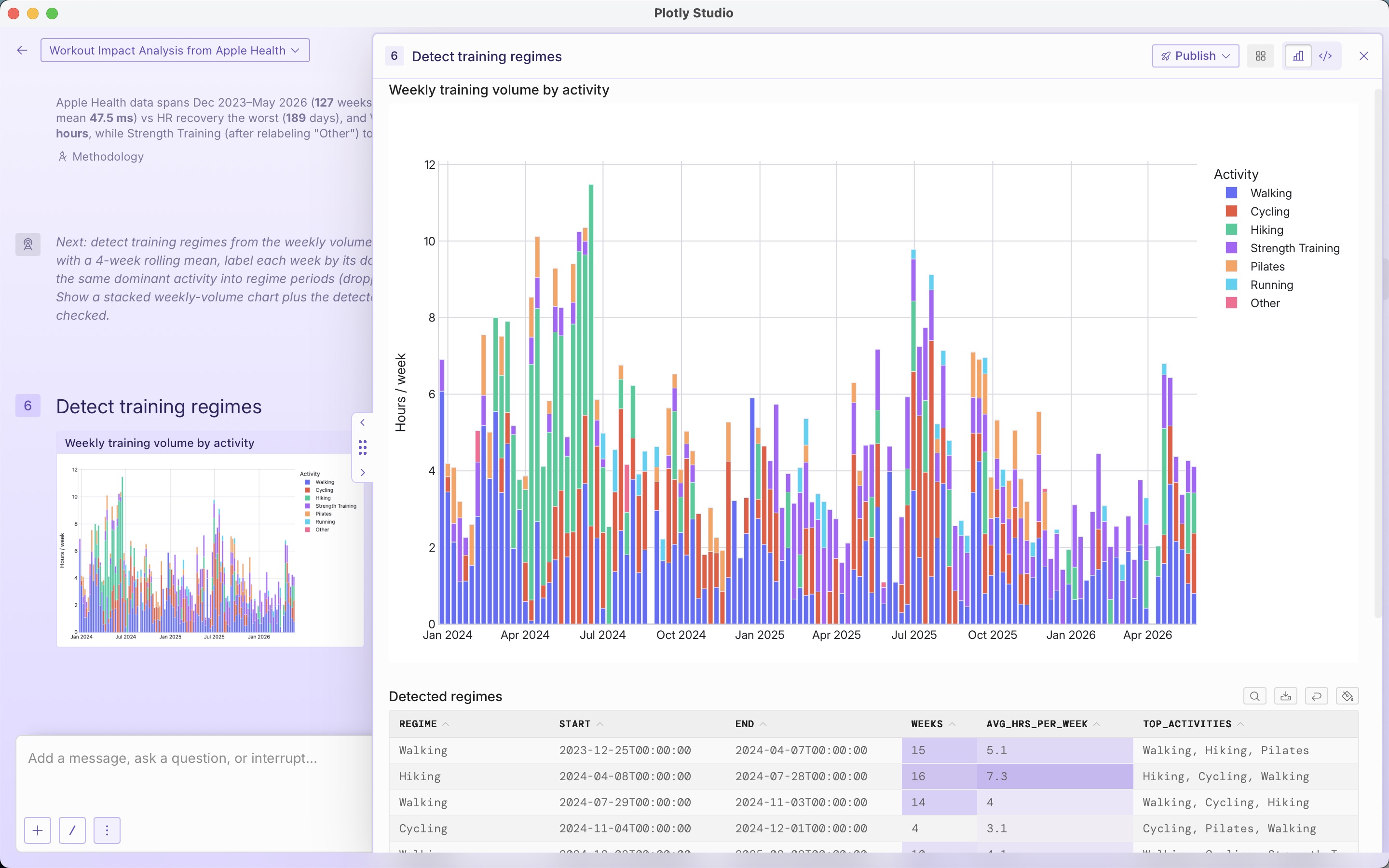
Task: Open the more options menu below the message box
Action: coord(107,830)
